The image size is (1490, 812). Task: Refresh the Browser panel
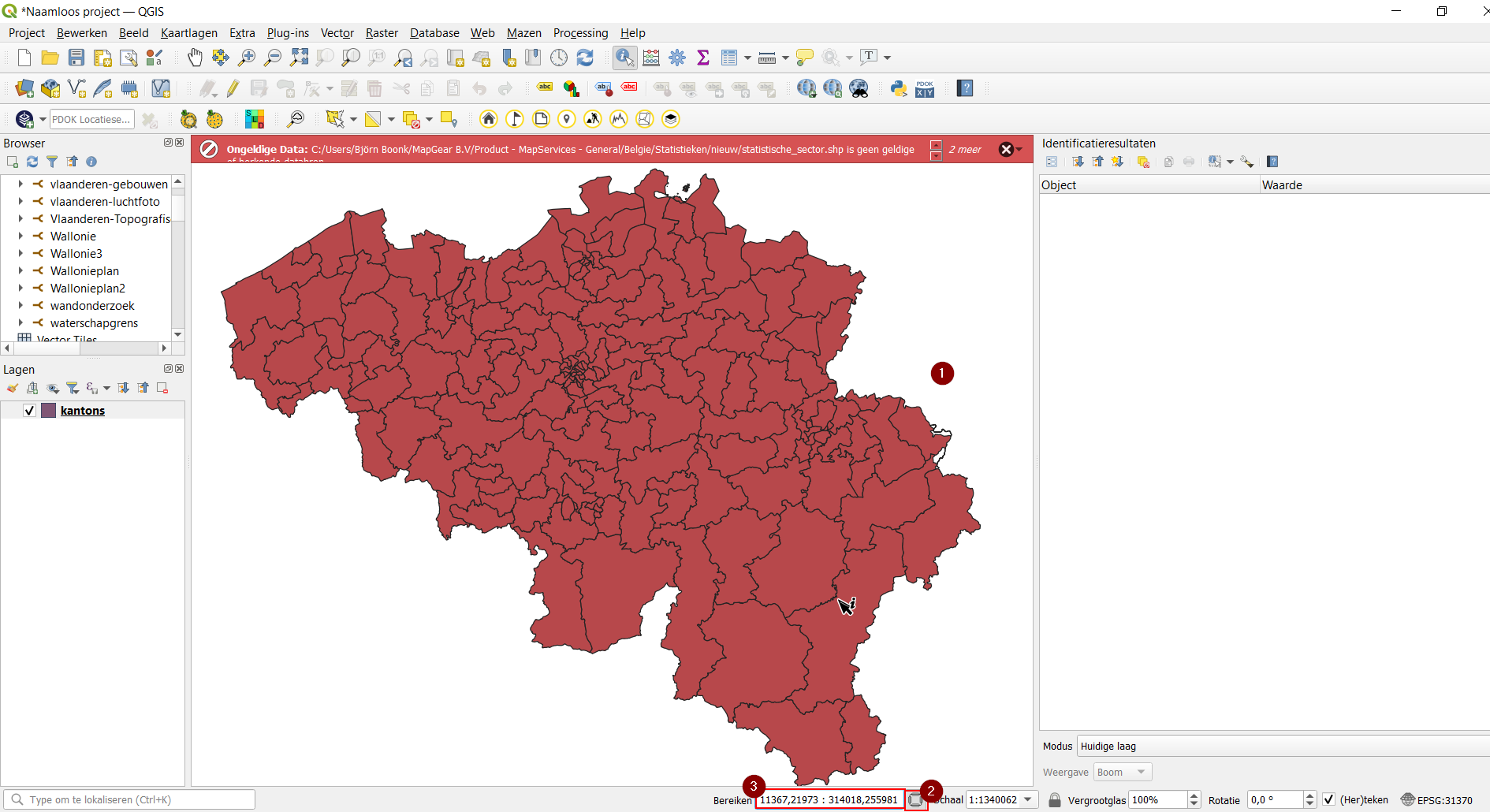[32, 162]
